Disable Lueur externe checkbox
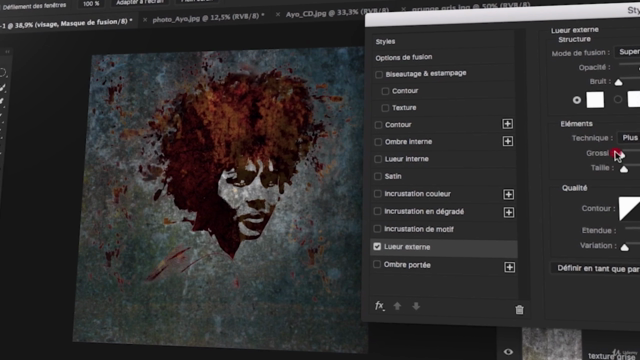 coord(377,247)
